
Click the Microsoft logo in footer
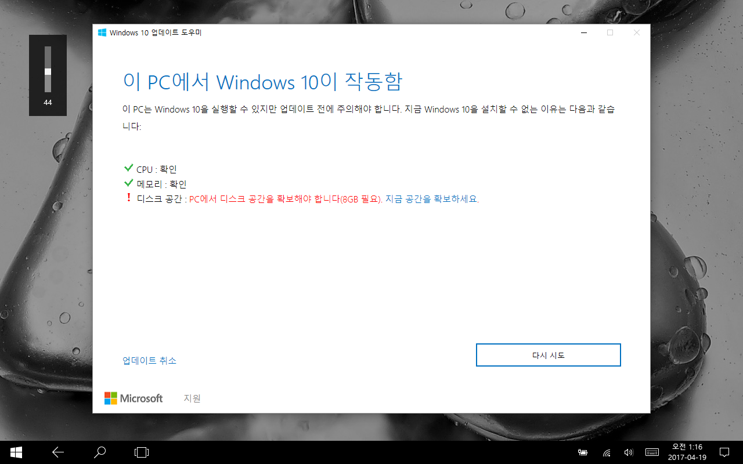click(x=134, y=398)
